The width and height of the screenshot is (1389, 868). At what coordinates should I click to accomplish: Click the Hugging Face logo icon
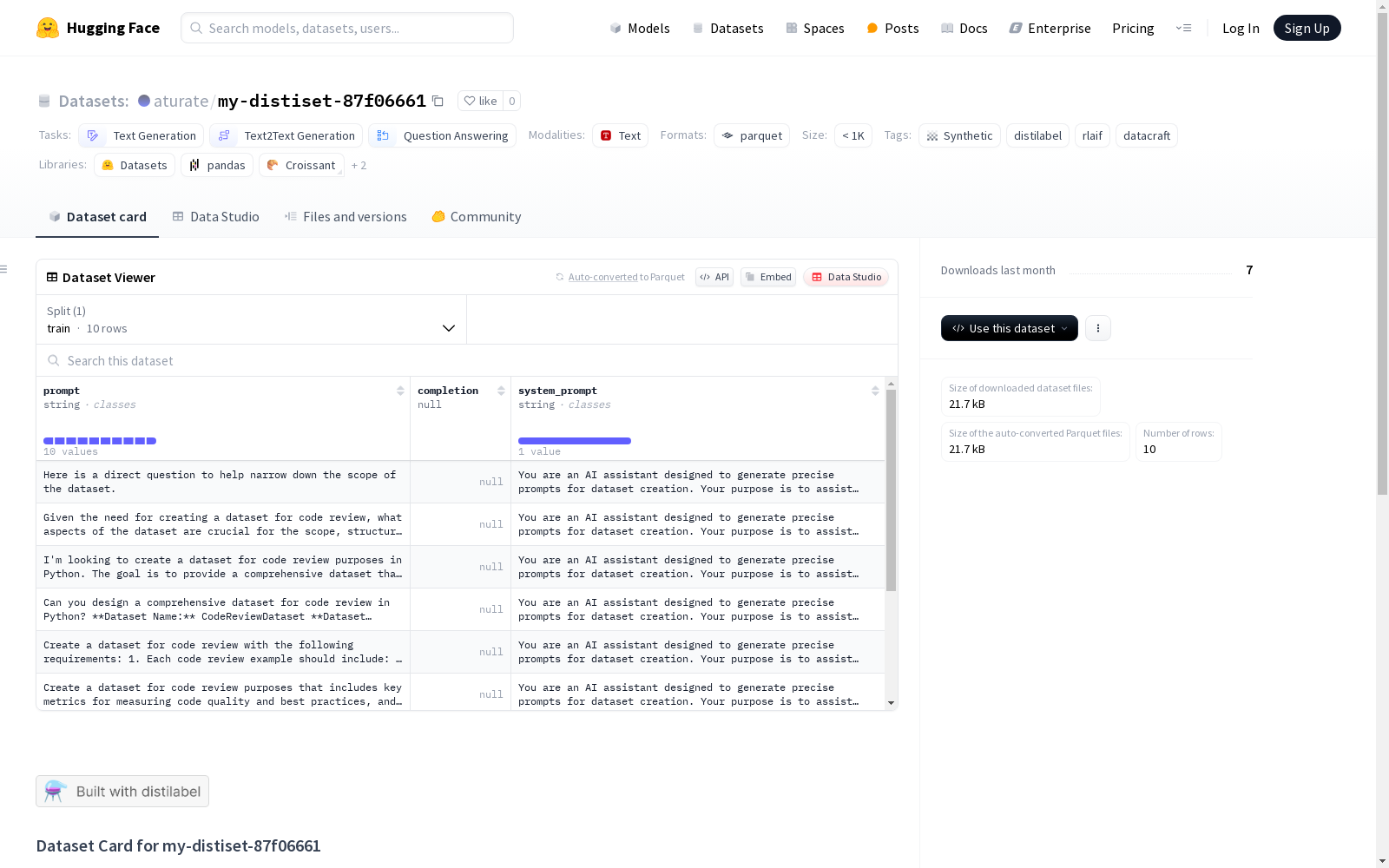48,28
